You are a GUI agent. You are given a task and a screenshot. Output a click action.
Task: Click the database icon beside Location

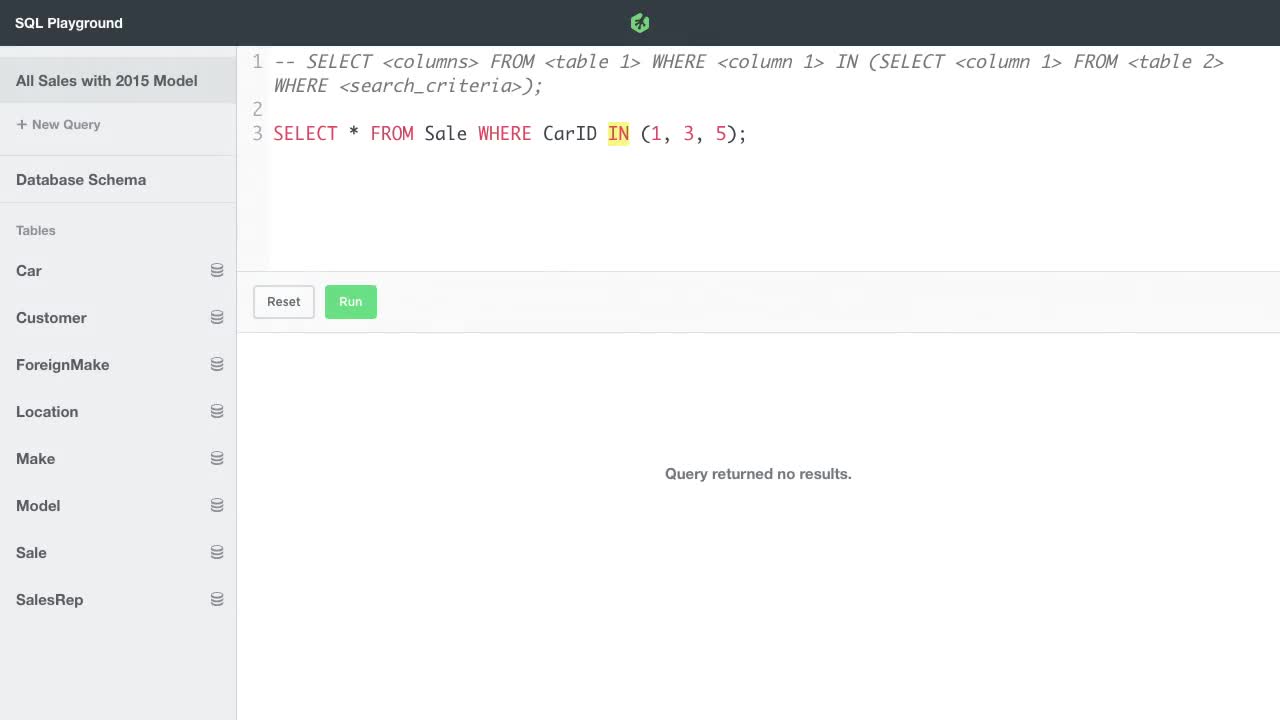(x=217, y=411)
